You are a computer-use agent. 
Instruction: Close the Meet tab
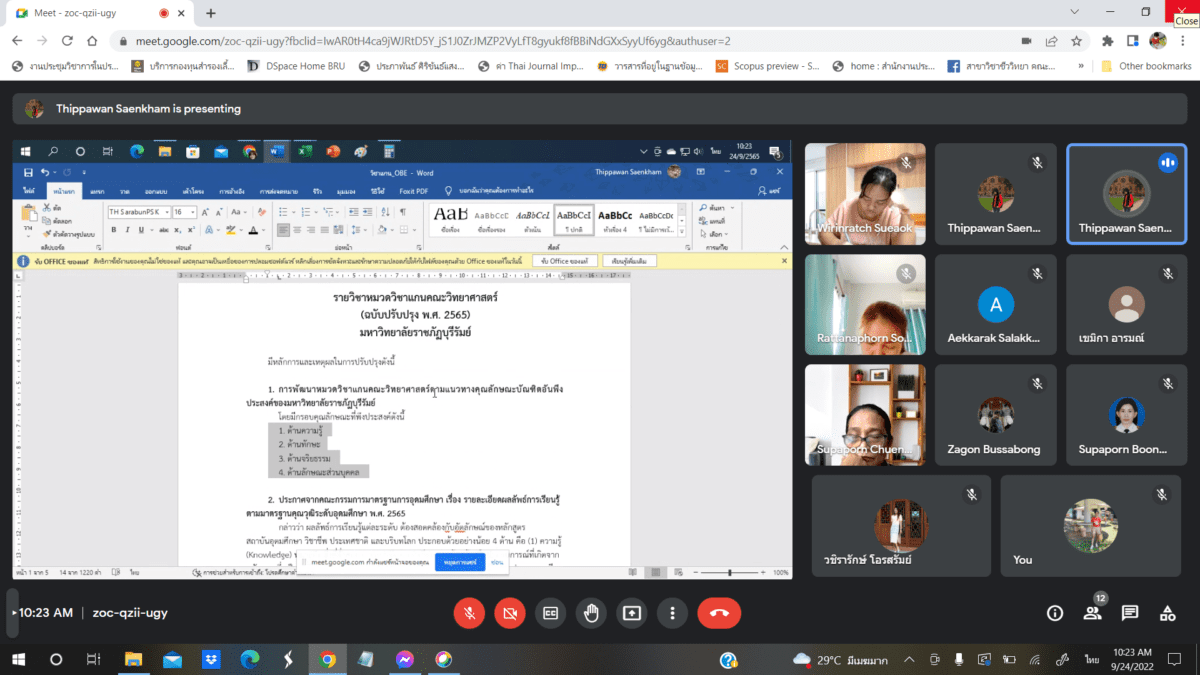(183, 13)
